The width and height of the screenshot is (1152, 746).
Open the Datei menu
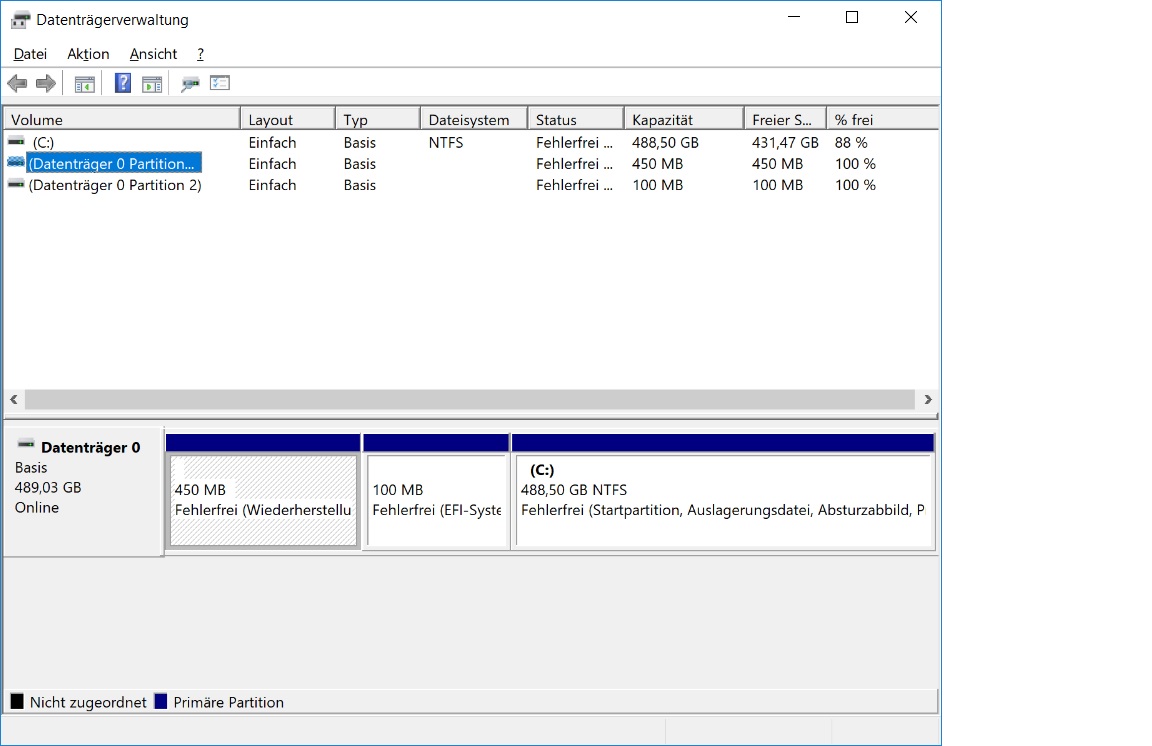(x=30, y=54)
